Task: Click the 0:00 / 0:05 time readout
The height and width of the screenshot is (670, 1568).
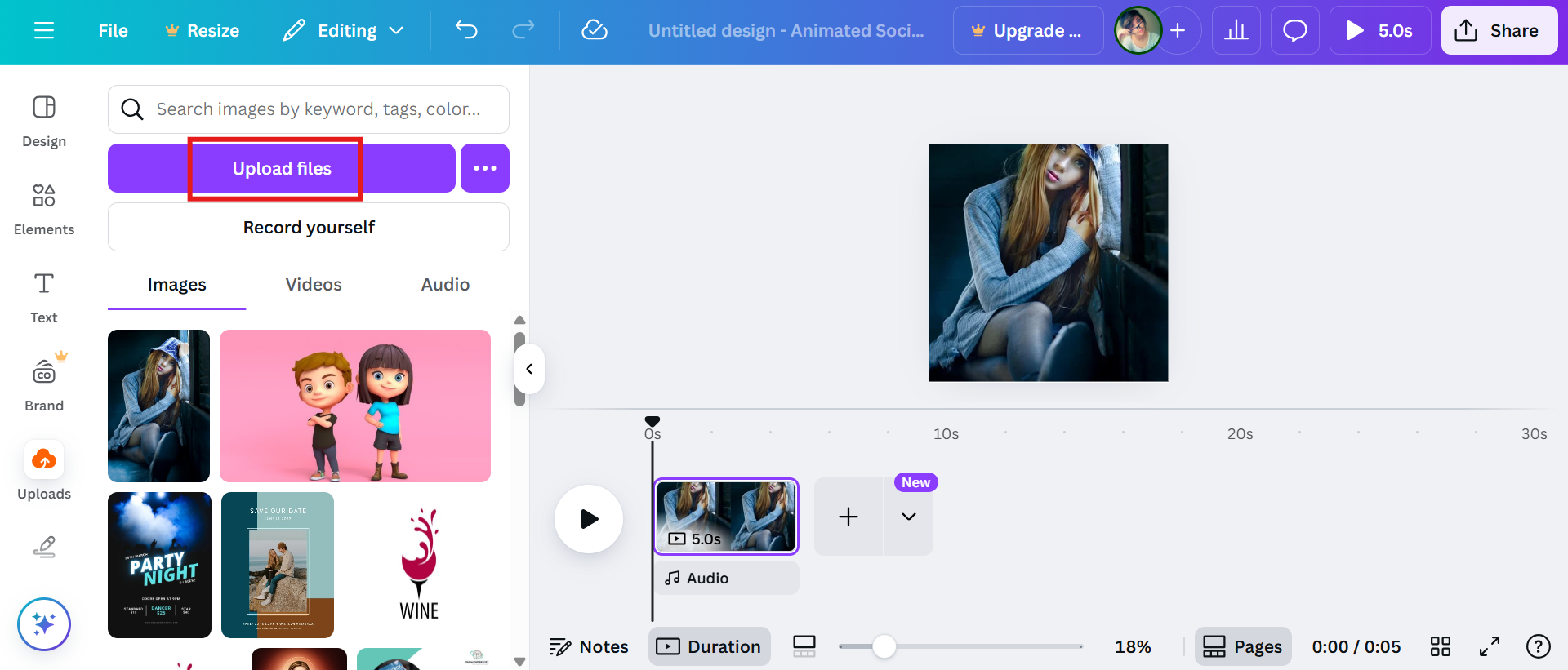Action: pyautogui.click(x=1356, y=647)
